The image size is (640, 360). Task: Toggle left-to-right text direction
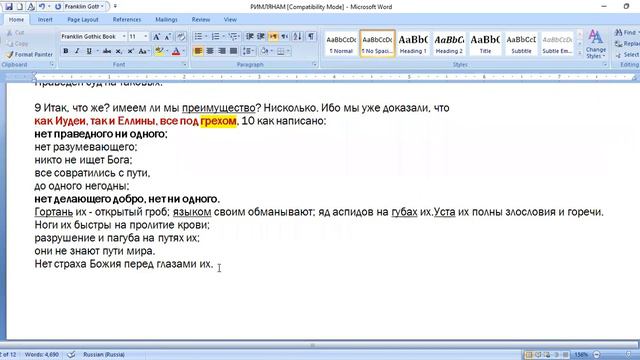pyautogui.click(x=273, y=37)
